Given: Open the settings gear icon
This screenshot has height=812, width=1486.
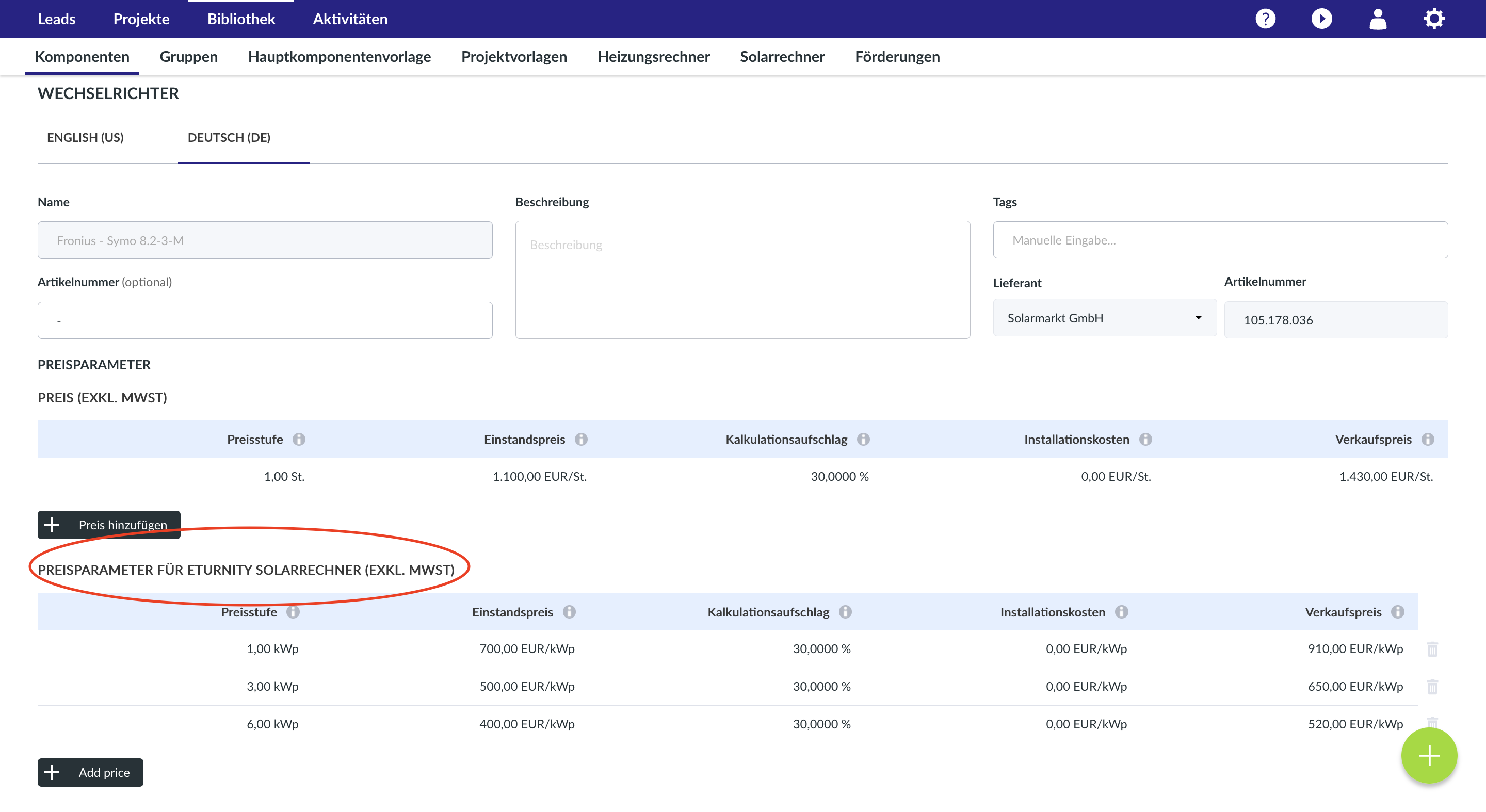Looking at the screenshot, I should coord(1433,19).
